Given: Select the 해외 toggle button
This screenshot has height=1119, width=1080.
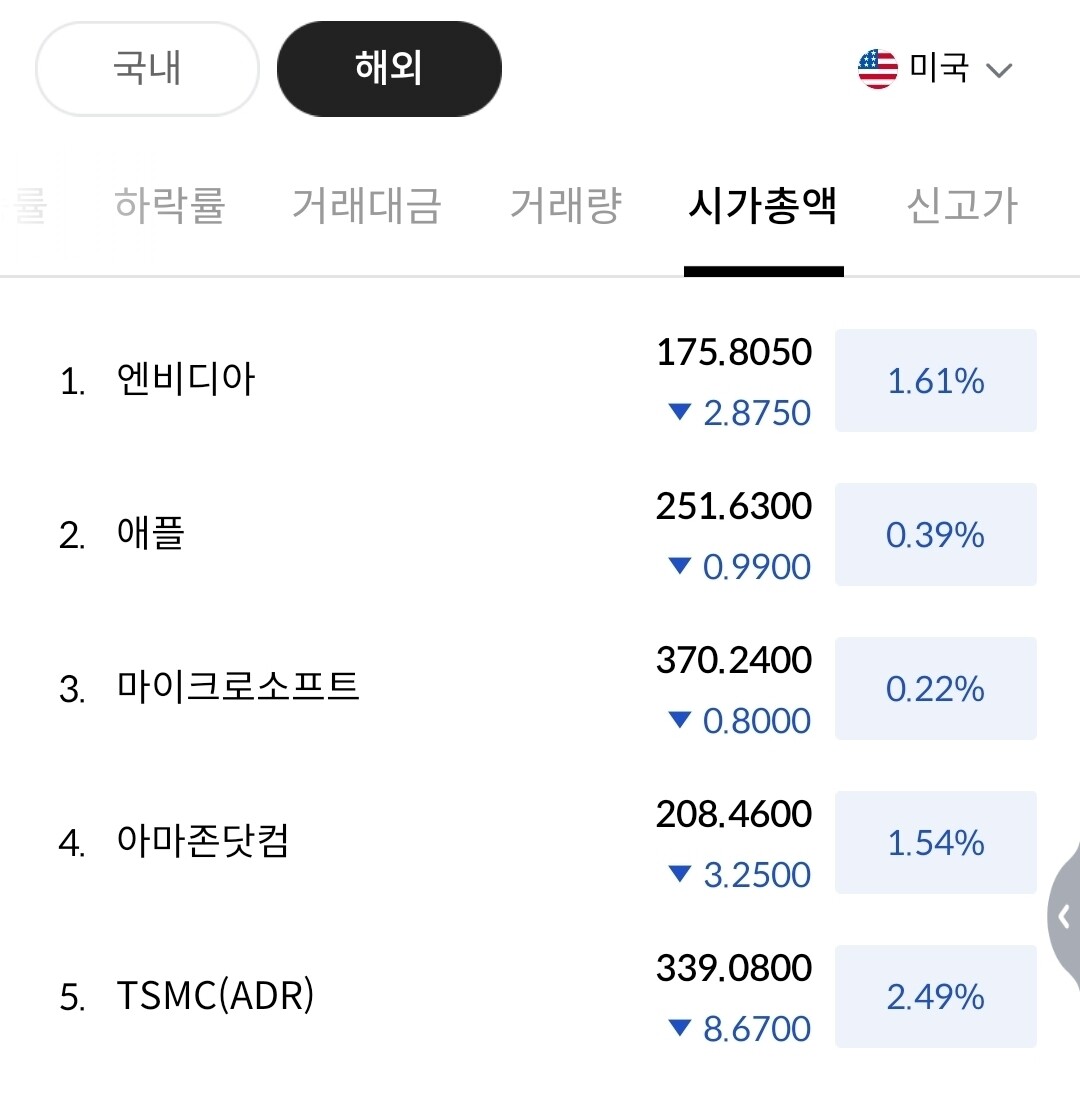Looking at the screenshot, I should click(x=389, y=69).
